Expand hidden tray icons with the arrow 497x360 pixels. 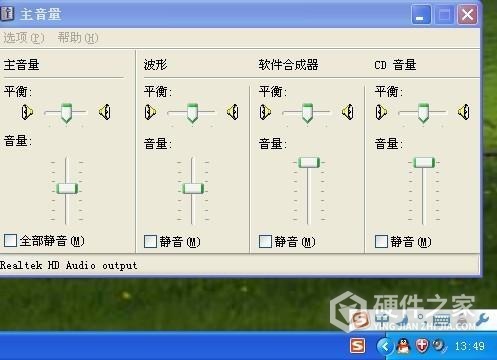click(385, 346)
